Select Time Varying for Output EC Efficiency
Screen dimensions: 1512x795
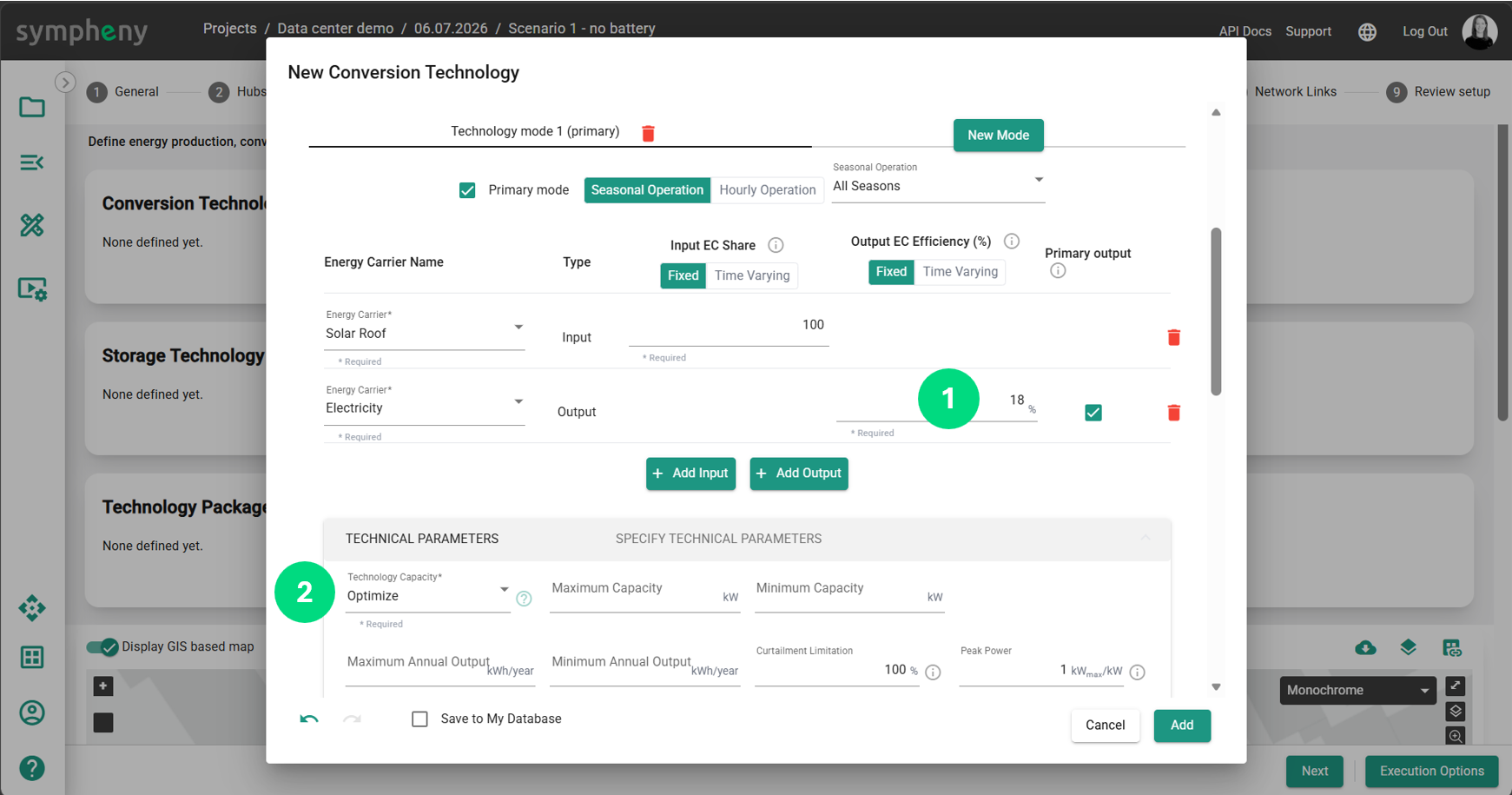pos(960,272)
